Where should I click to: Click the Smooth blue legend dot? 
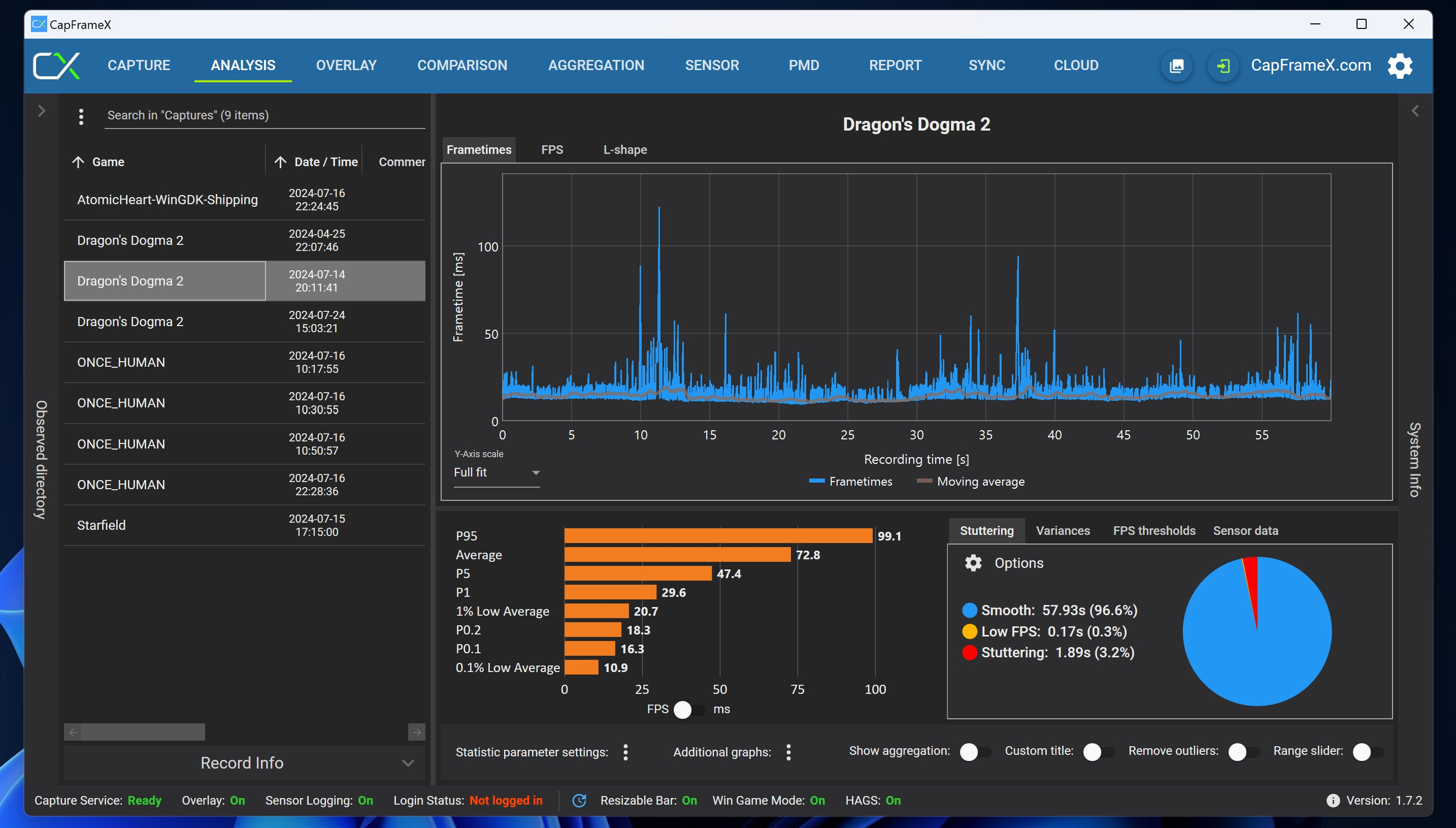[970, 610]
